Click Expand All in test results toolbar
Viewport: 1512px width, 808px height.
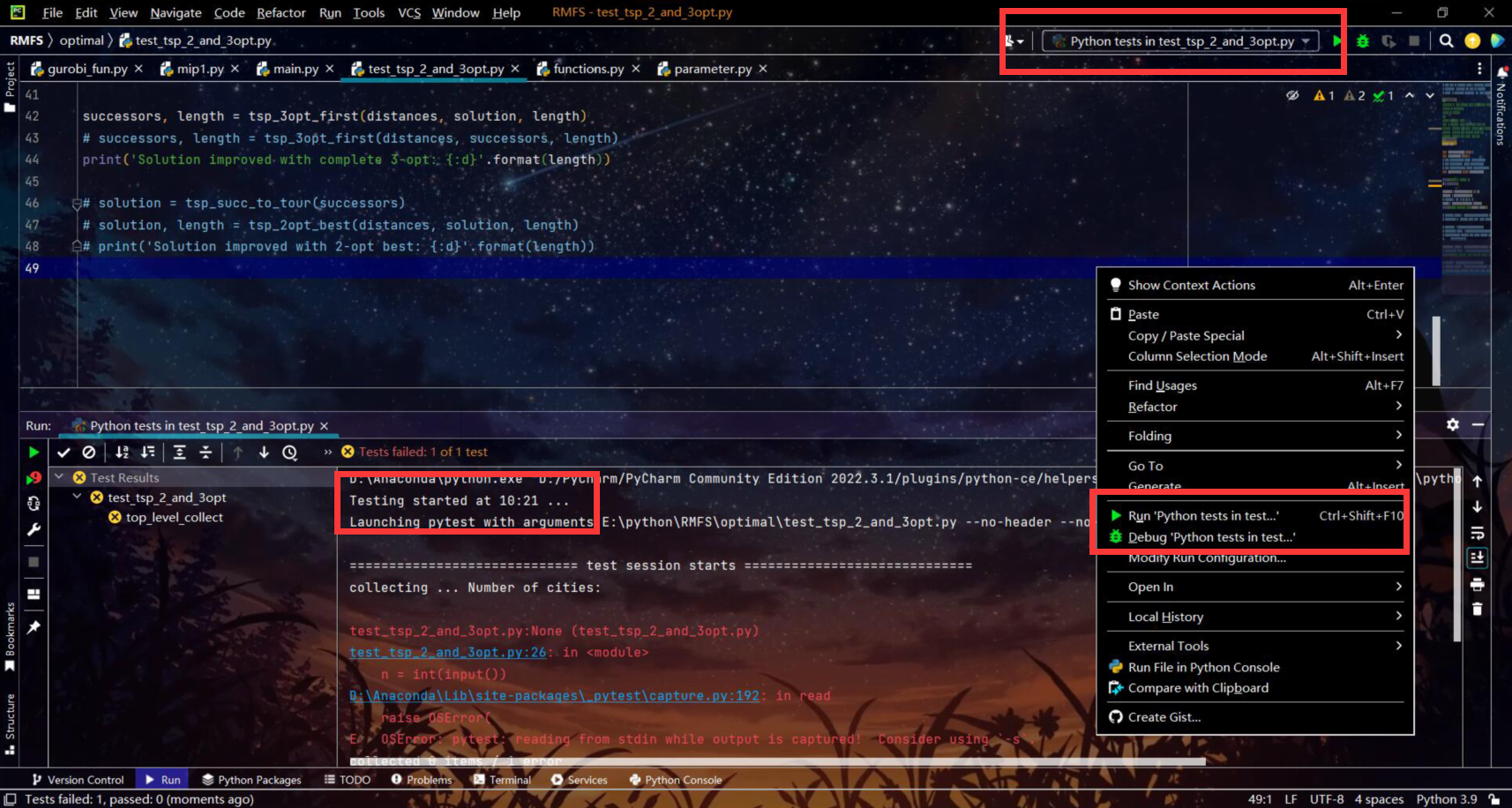point(179,453)
